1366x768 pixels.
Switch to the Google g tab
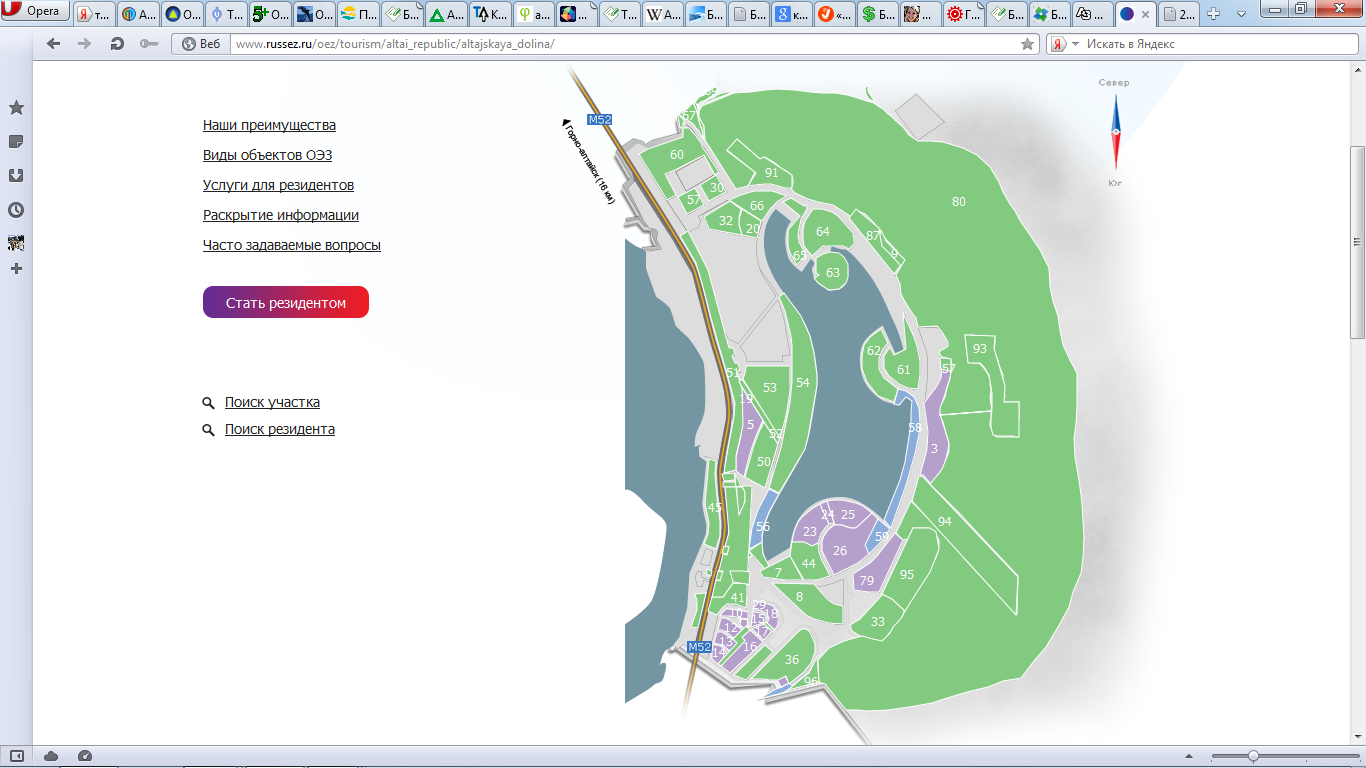[x=792, y=14]
